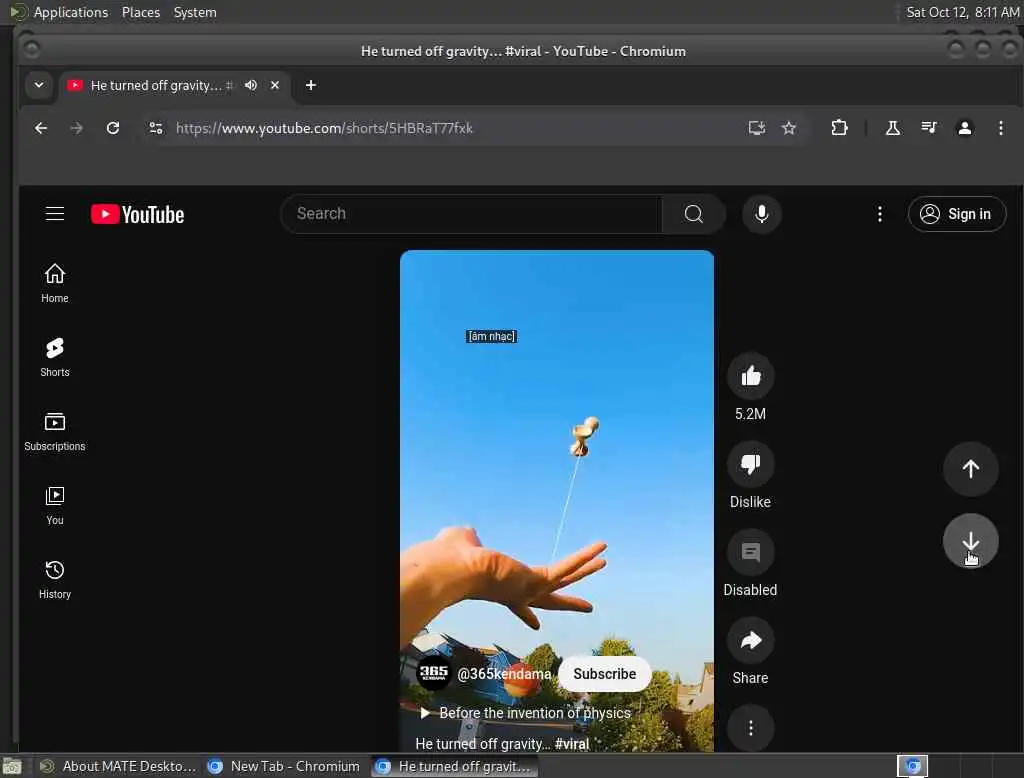Go to the YouTube logo home link

click(x=137, y=214)
